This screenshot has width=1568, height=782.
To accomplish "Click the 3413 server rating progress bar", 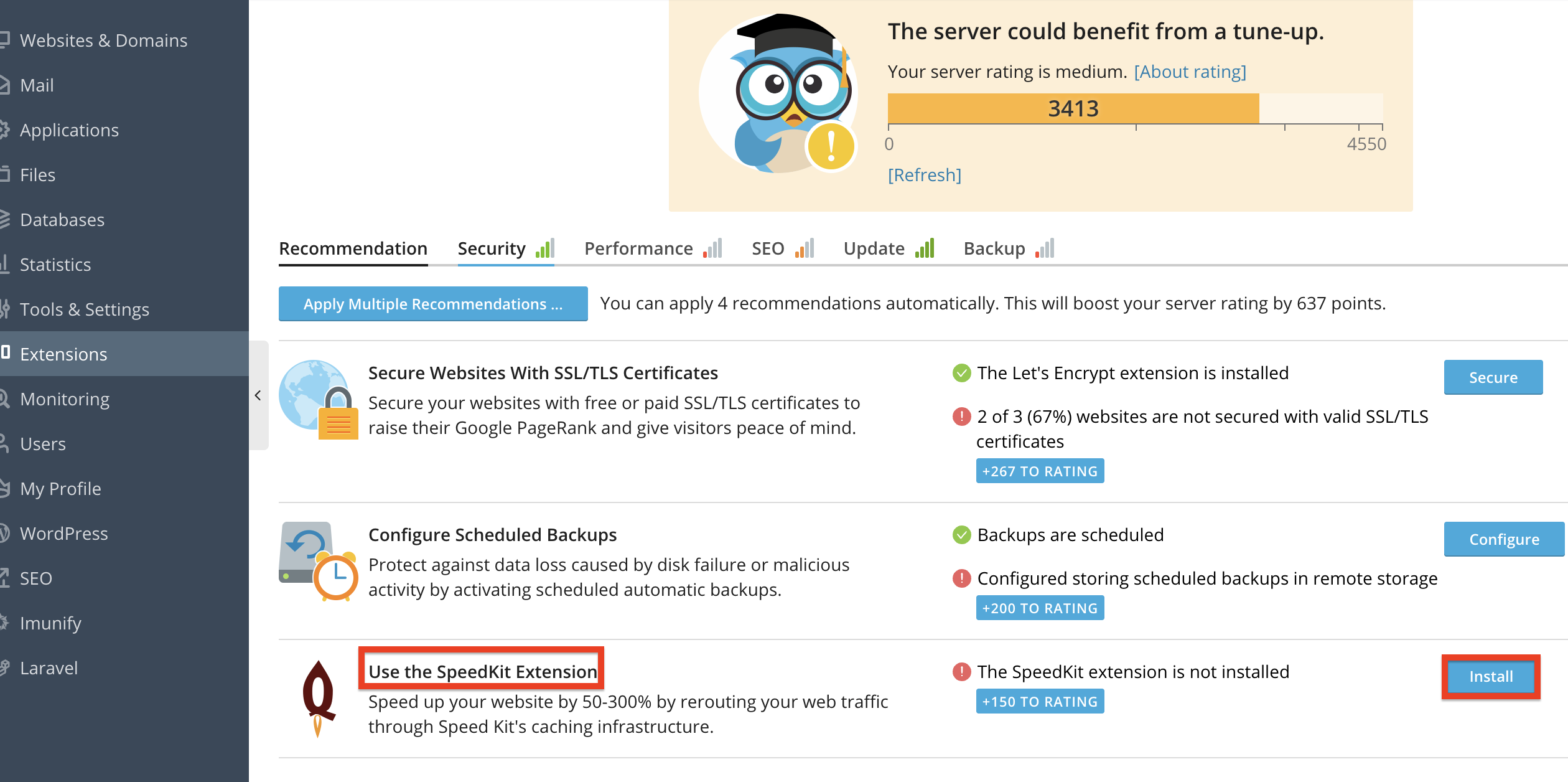I will (1136, 108).
